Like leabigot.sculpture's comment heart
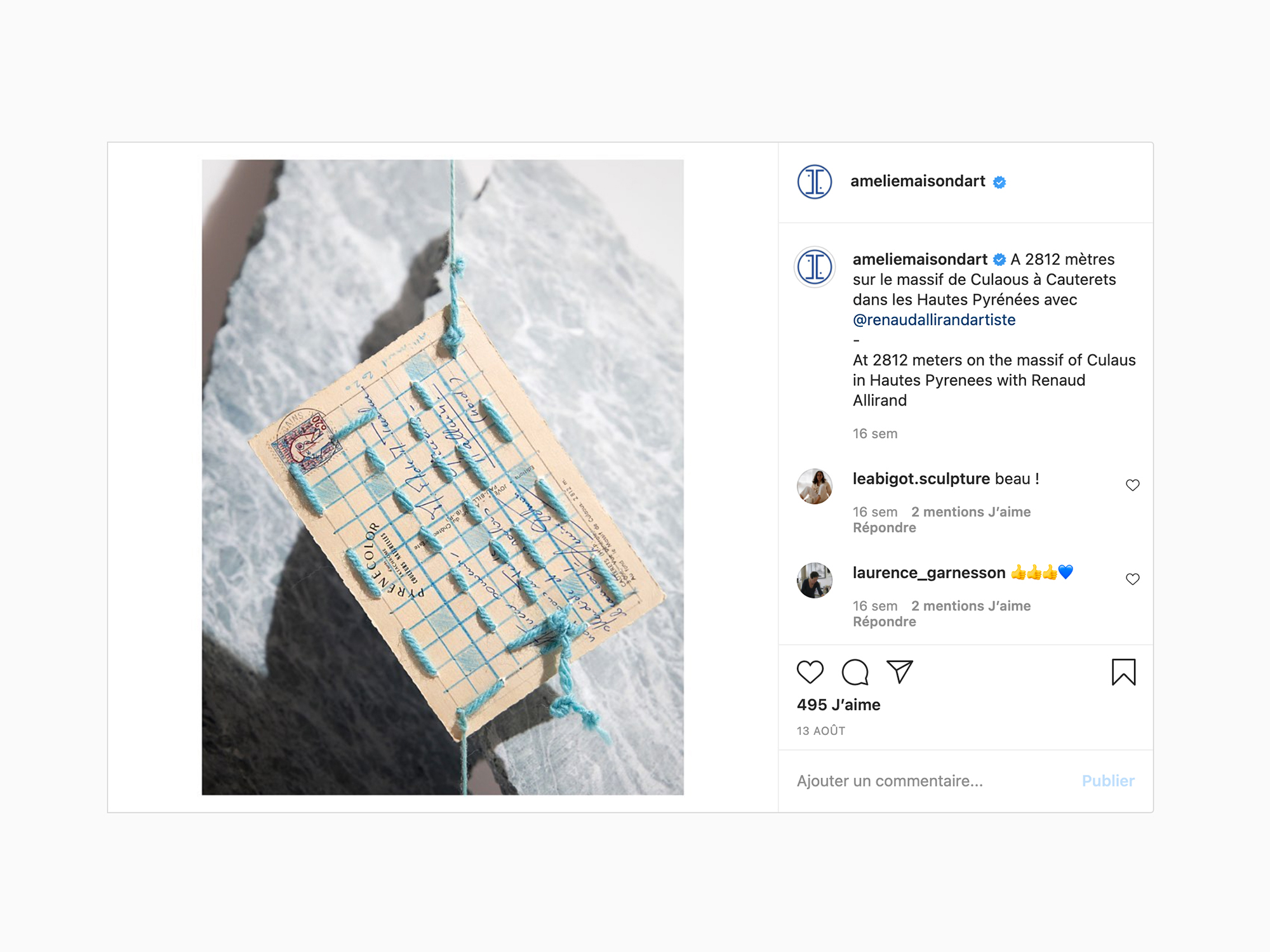The width and height of the screenshot is (1270, 952). click(x=1132, y=485)
